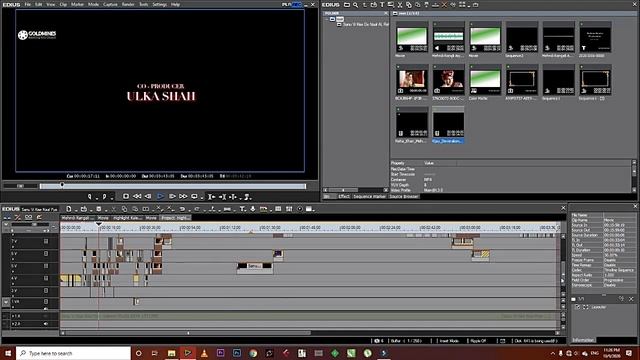Click the Open Project icon in timeline toolbar
Image resolution: width=640 pixels, height=360 pixels.
[x=84, y=209]
